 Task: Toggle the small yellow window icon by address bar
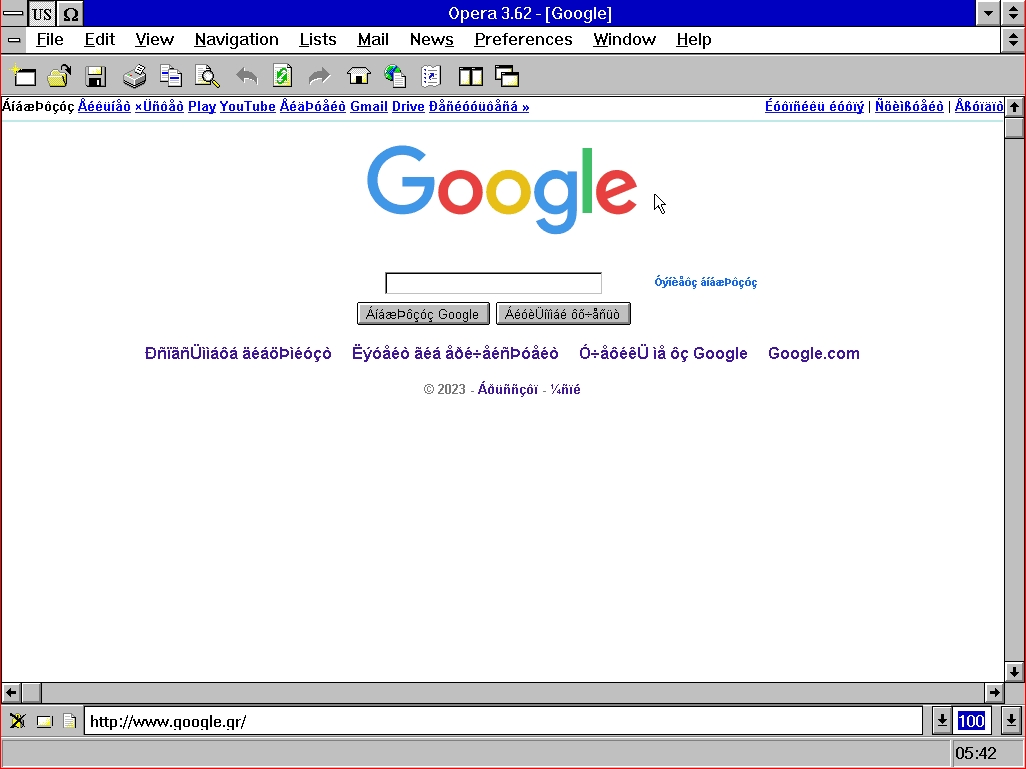44,721
